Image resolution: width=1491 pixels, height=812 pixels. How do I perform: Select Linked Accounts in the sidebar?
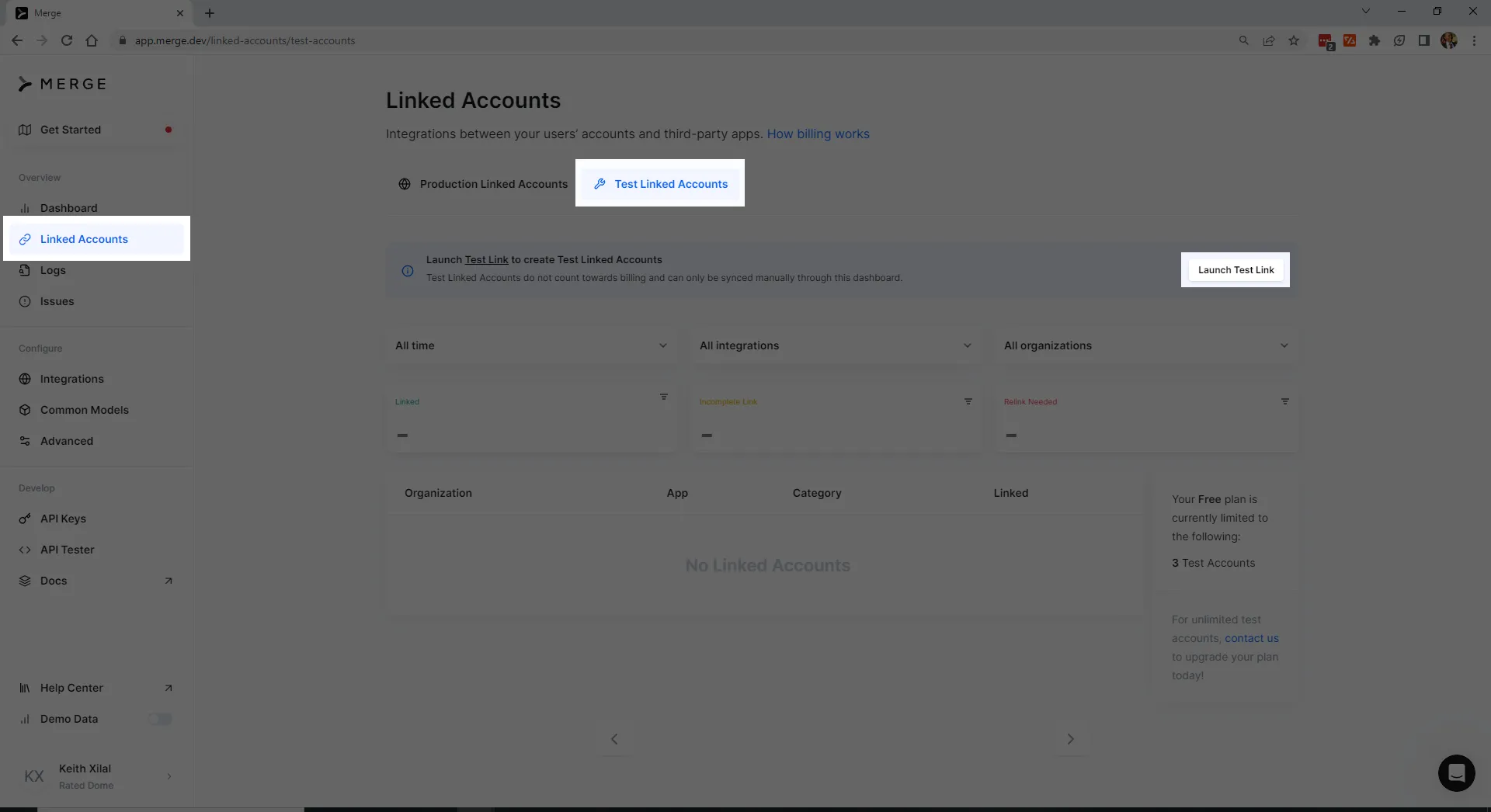(96, 239)
